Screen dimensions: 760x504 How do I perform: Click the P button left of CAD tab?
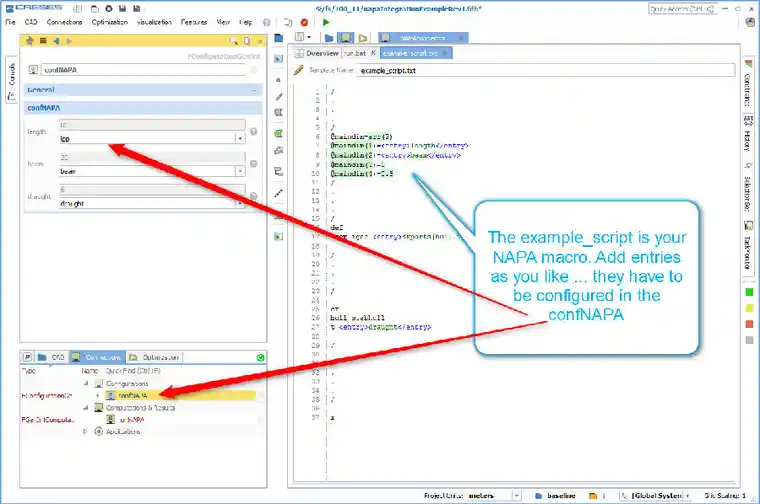(x=28, y=357)
